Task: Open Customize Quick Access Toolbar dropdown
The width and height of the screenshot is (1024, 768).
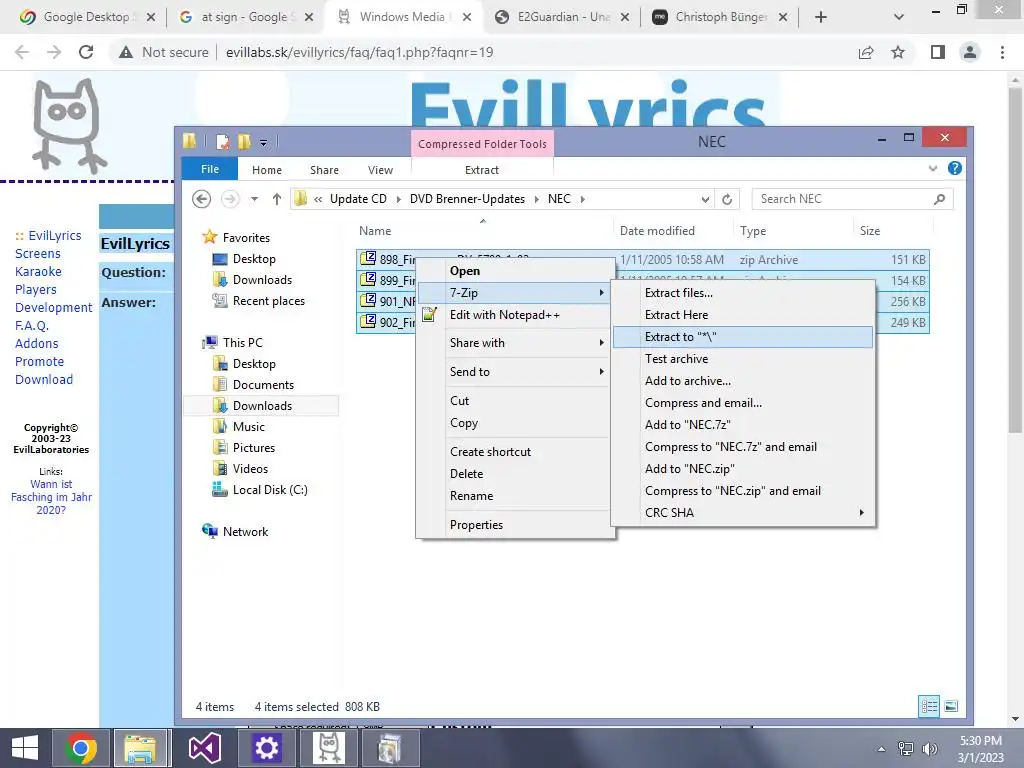Action: pos(263,142)
